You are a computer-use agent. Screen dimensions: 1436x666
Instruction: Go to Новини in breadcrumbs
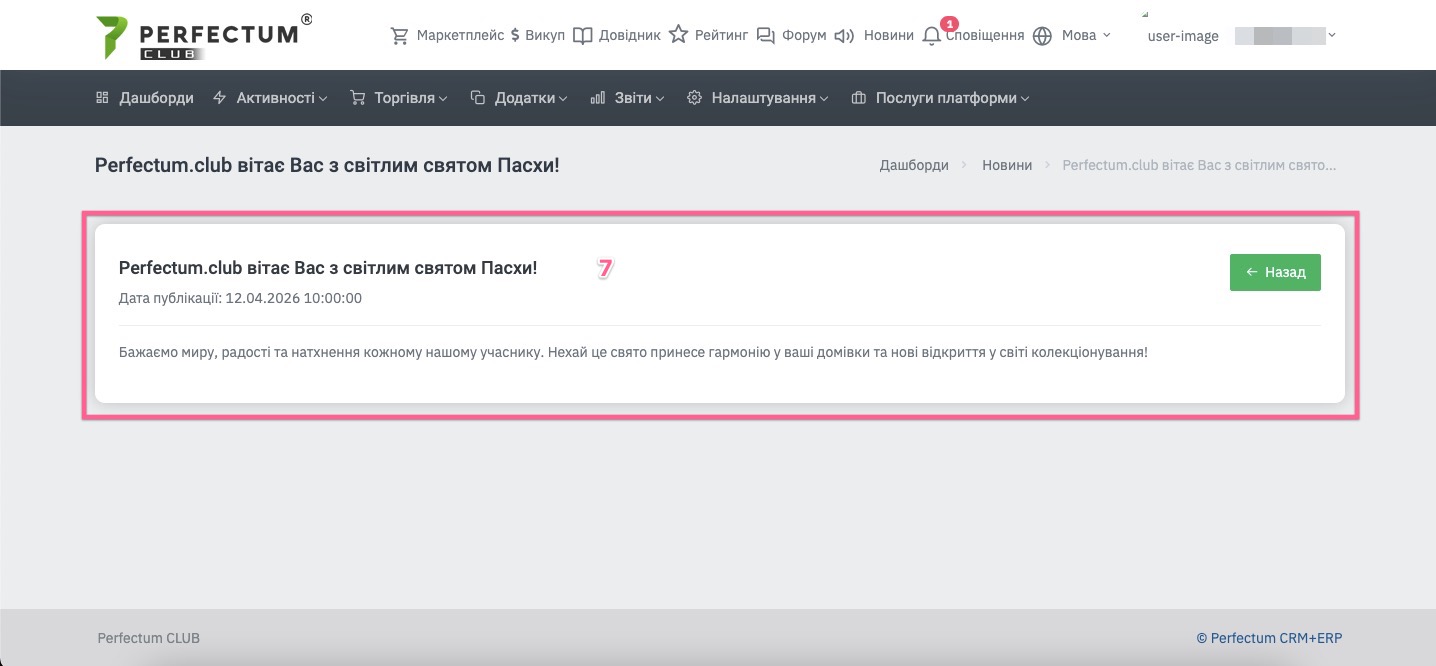click(x=1006, y=165)
